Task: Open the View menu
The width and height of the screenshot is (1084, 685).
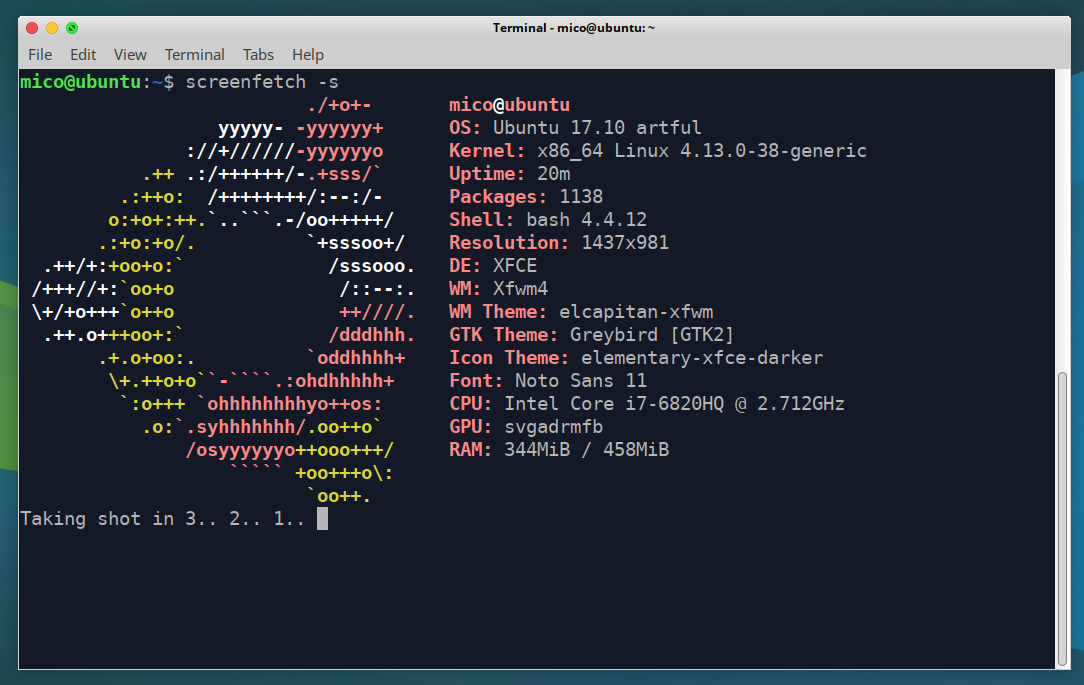Action: coord(130,55)
